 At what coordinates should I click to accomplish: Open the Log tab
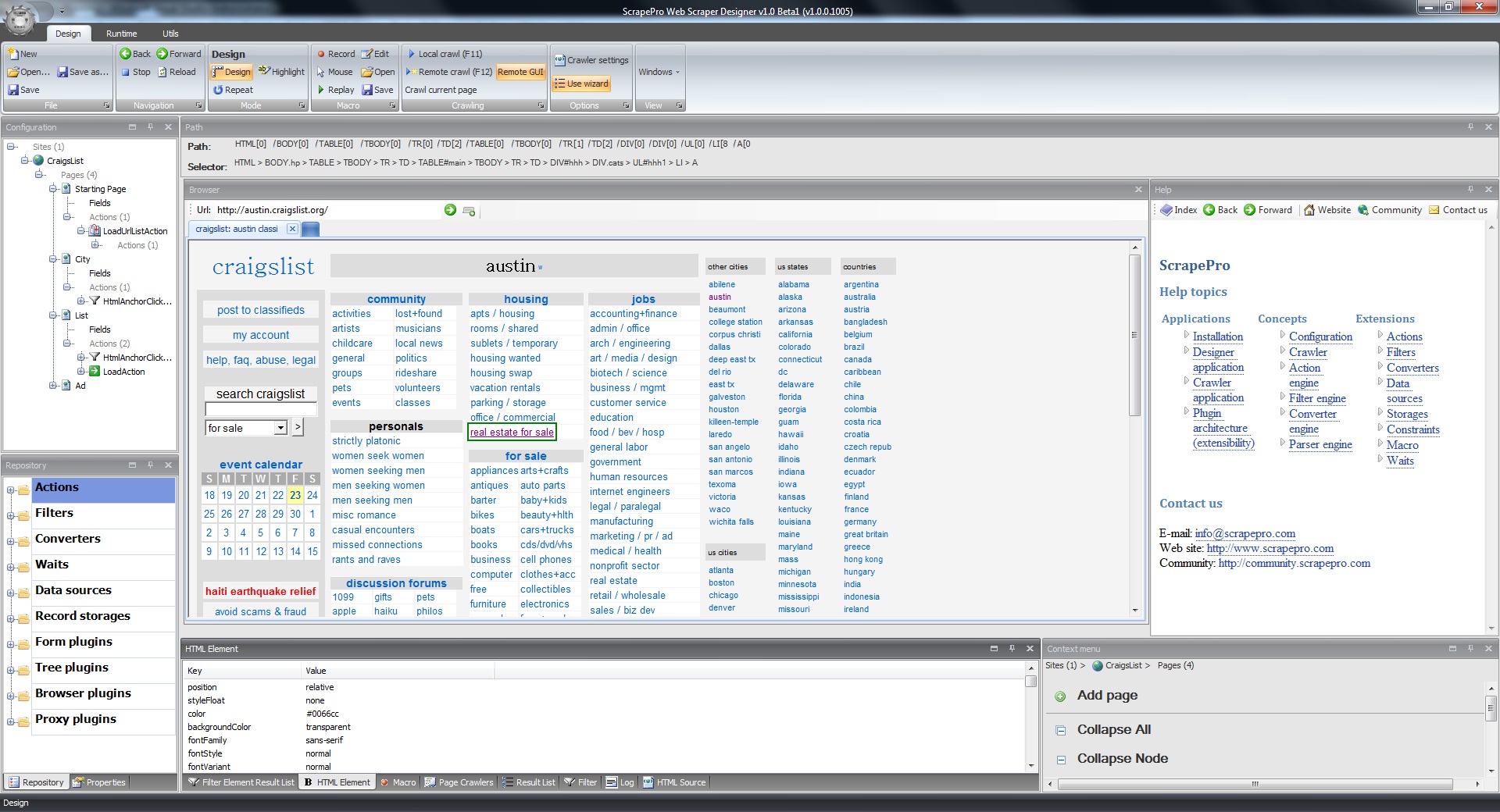coord(620,782)
